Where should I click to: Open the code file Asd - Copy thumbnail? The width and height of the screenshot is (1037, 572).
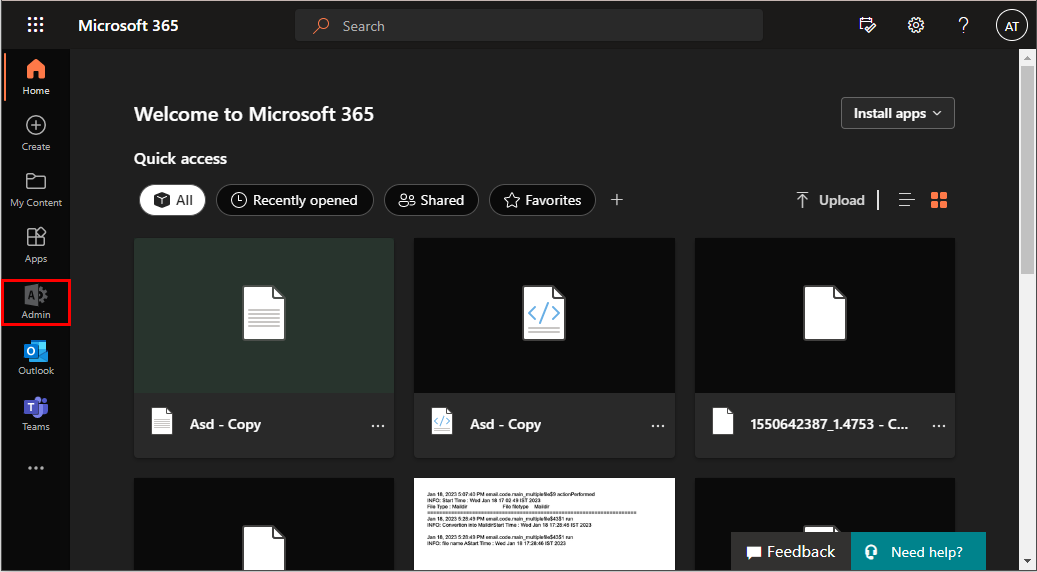pyautogui.click(x=544, y=315)
